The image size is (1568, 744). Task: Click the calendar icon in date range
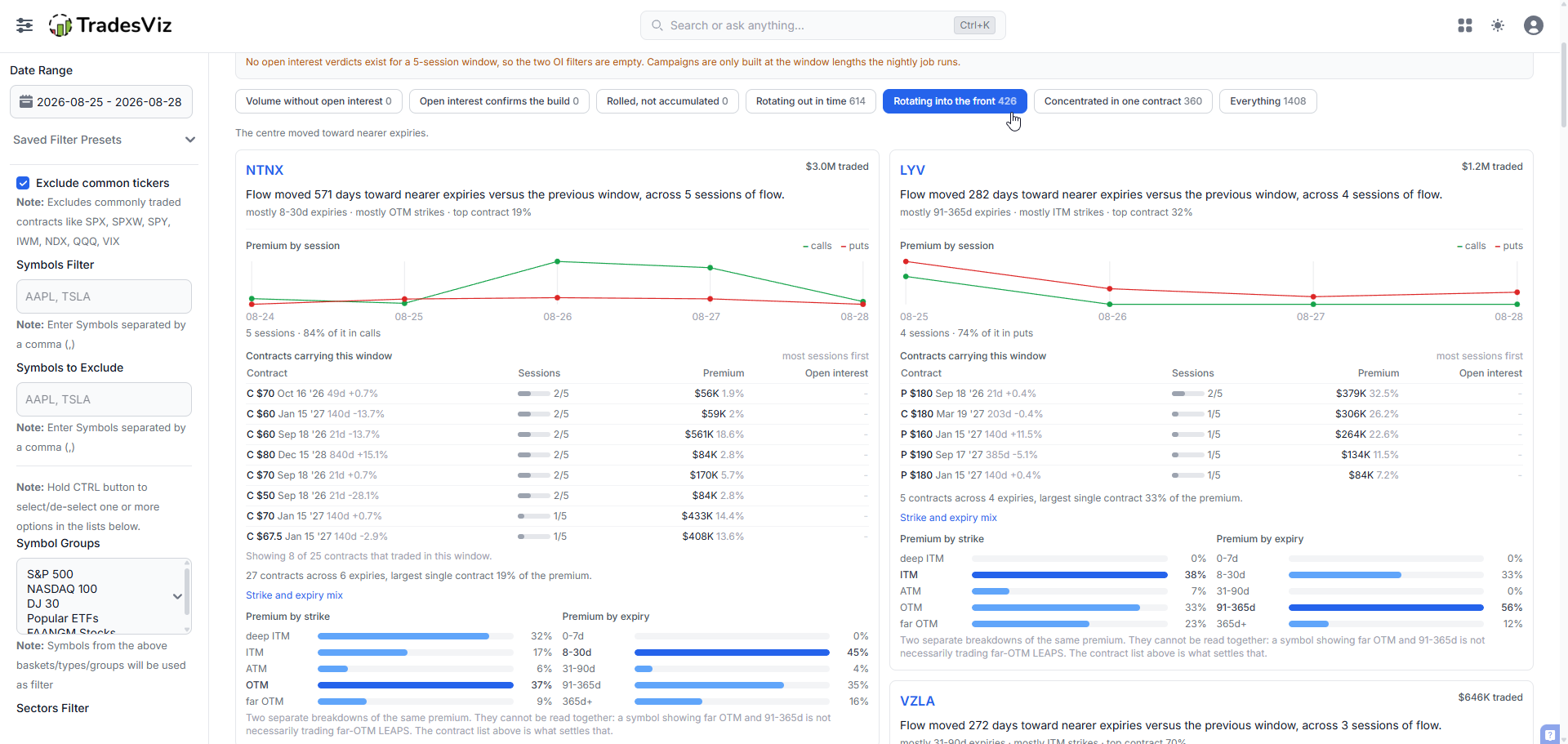26,102
